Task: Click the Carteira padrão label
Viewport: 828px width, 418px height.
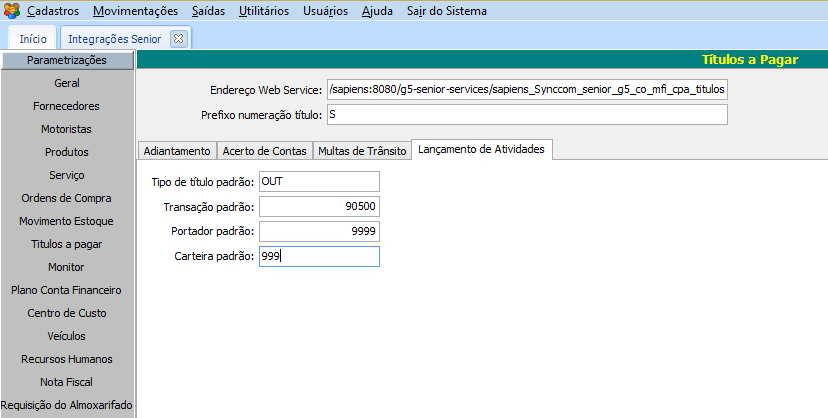Action: [214, 256]
